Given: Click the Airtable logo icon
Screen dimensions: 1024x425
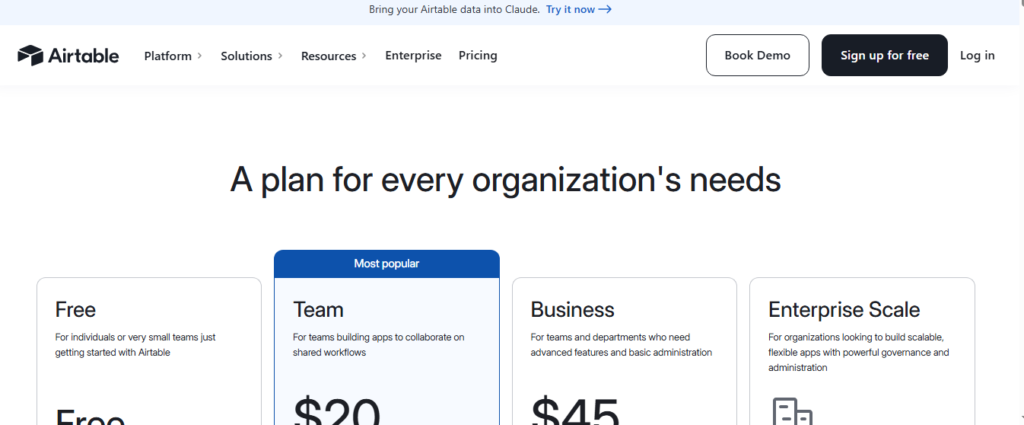Looking at the screenshot, I should click(30, 55).
